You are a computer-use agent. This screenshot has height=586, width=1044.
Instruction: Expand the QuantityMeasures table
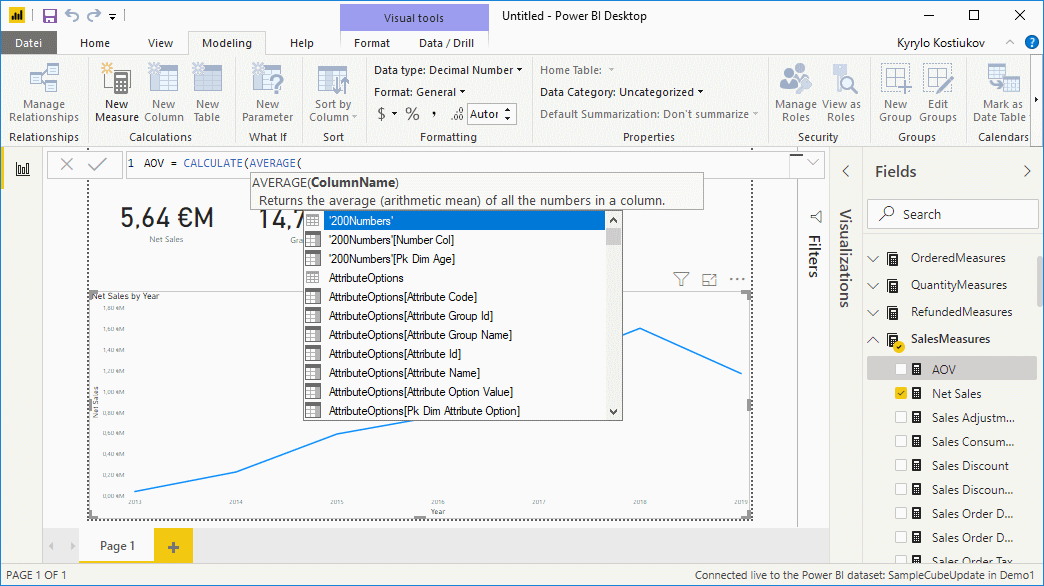[874, 286]
